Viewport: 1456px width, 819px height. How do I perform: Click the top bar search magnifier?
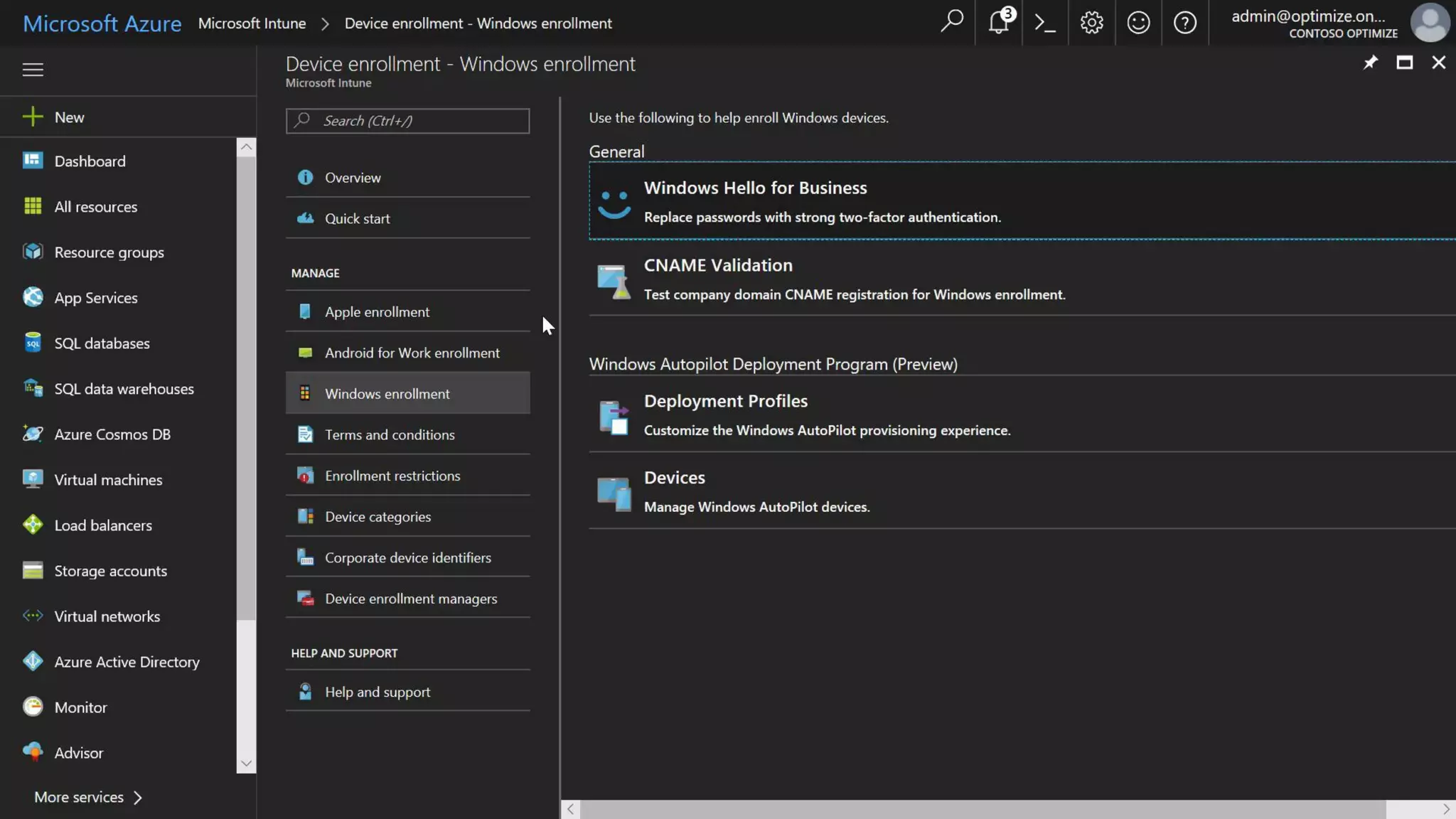pyautogui.click(x=951, y=21)
